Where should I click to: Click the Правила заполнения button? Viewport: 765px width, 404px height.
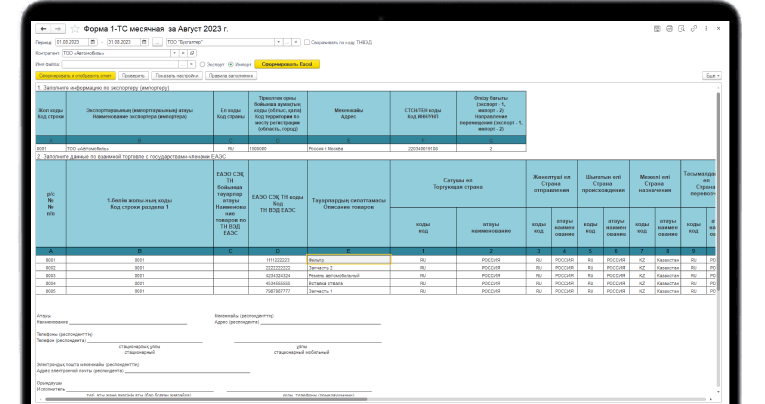pyautogui.click(x=231, y=76)
